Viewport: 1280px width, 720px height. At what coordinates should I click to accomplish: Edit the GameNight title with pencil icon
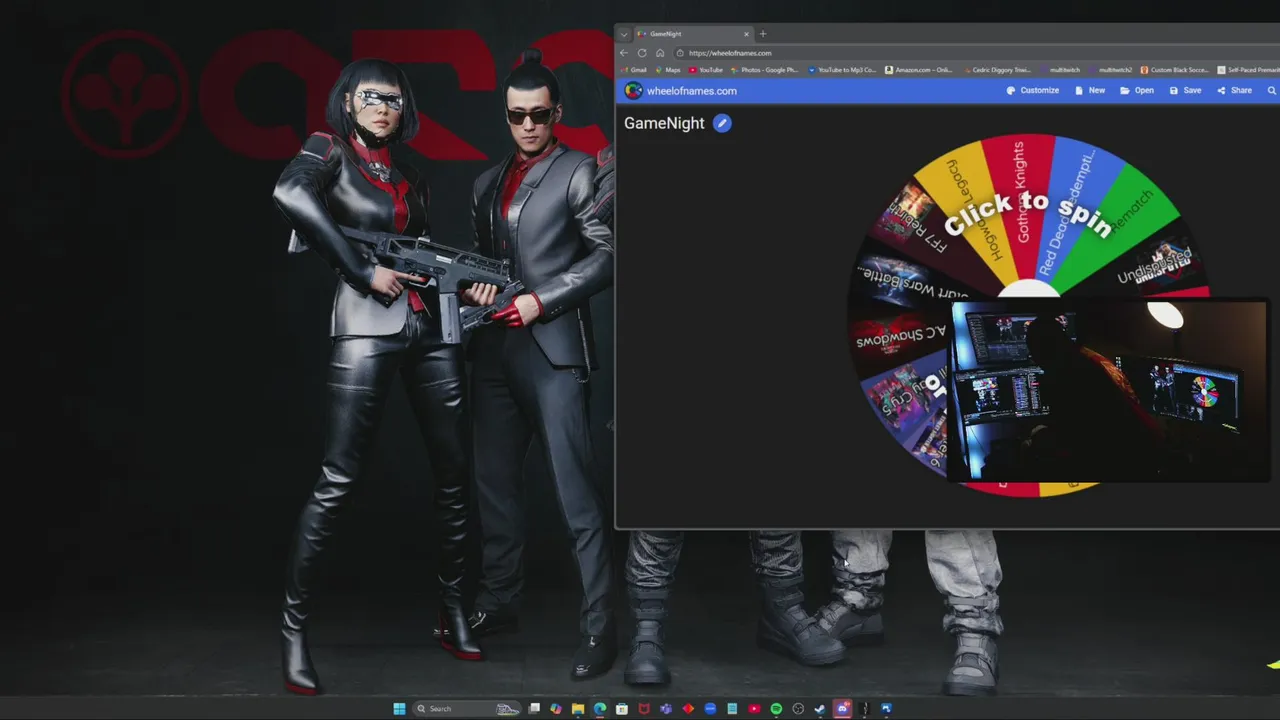coord(722,123)
